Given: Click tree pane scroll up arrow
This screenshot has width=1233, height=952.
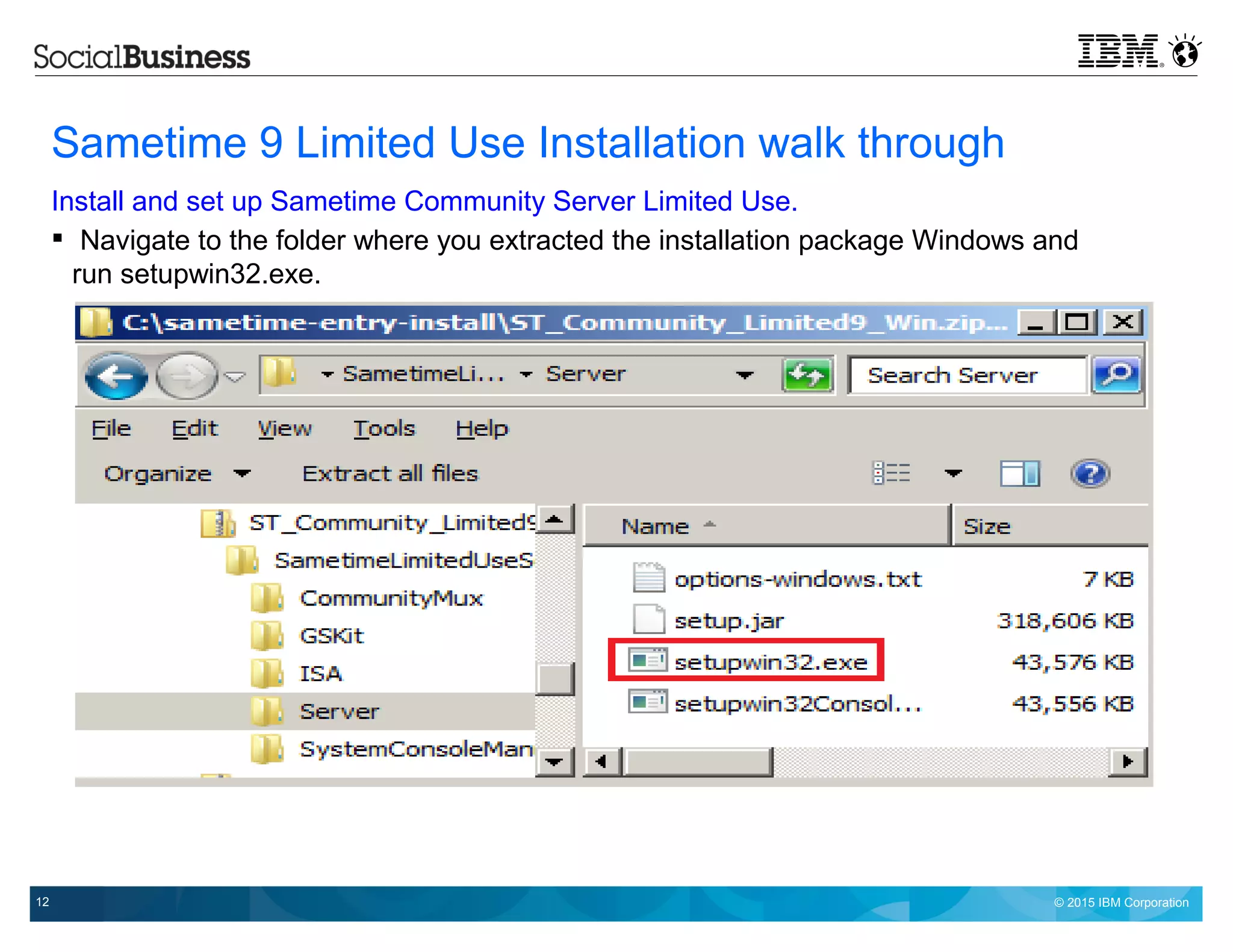Looking at the screenshot, I should tap(554, 519).
